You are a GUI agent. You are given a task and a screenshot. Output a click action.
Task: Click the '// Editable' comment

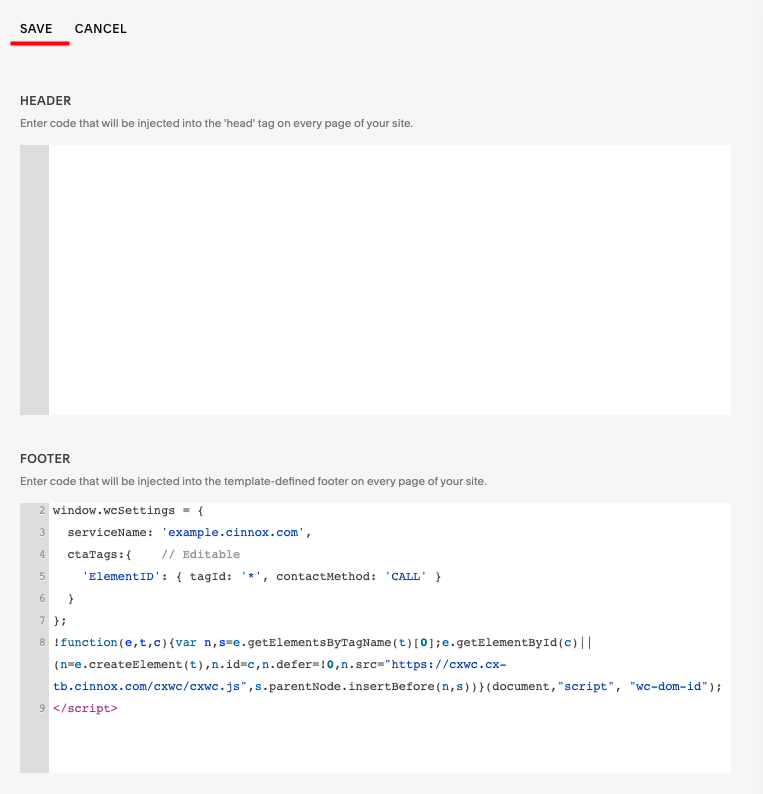pyautogui.click(x=200, y=554)
